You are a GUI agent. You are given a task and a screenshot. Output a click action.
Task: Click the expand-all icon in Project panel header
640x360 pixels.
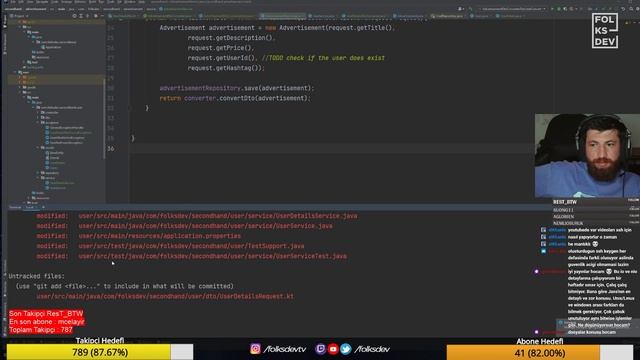coord(81,16)
